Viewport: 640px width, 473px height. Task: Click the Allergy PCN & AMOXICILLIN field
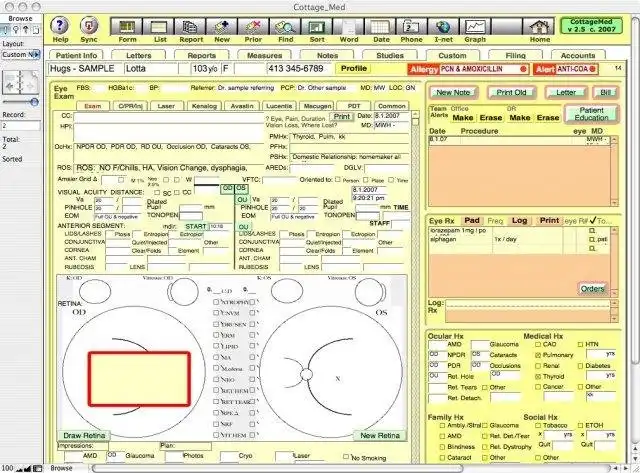point(484,69)
